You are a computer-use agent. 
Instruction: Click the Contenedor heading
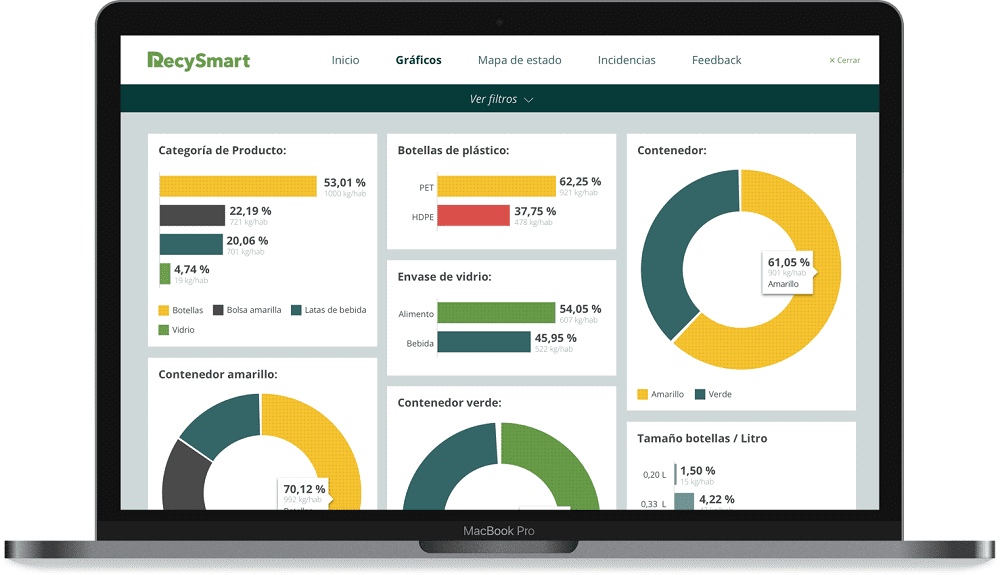tap(672, 150)
